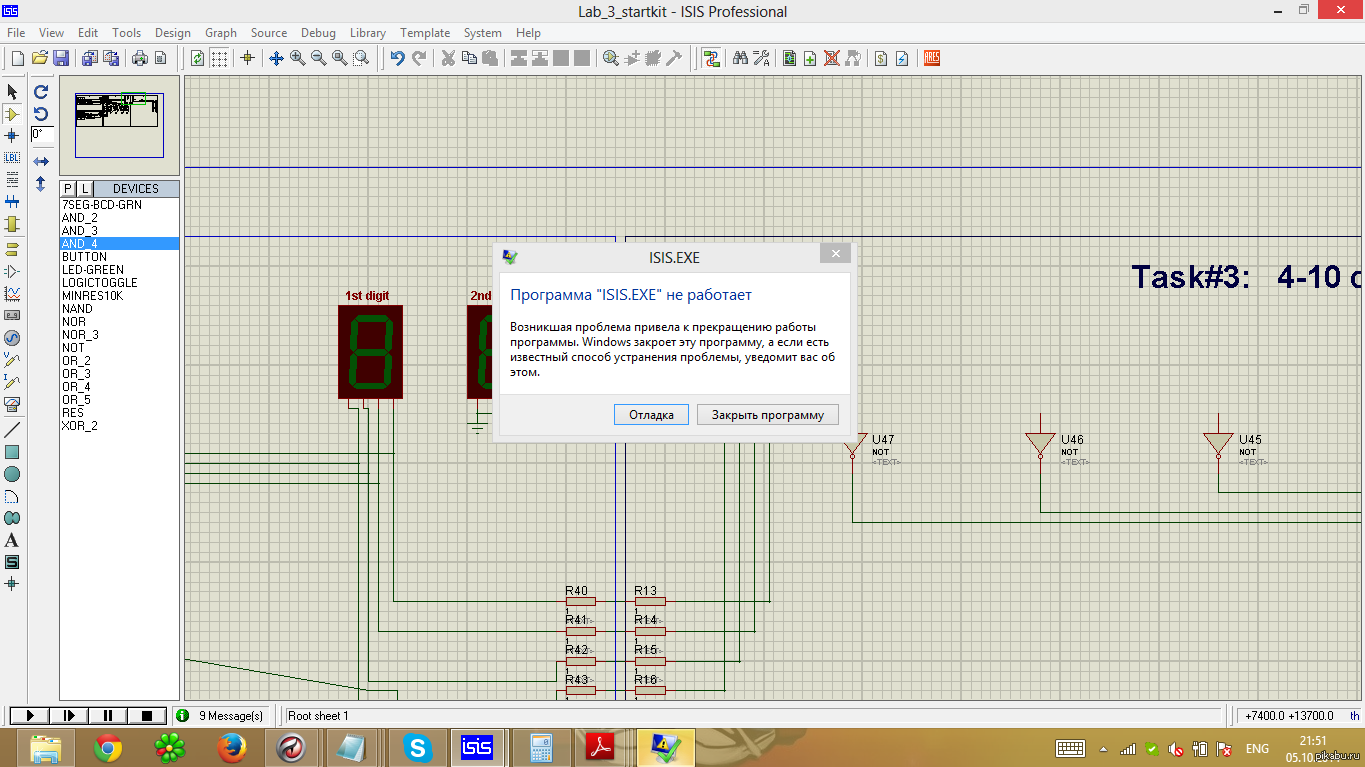Screen dimensions: 1365x767
Task: Click the Zoom In magnifier icon
Action: click(298, 58)
